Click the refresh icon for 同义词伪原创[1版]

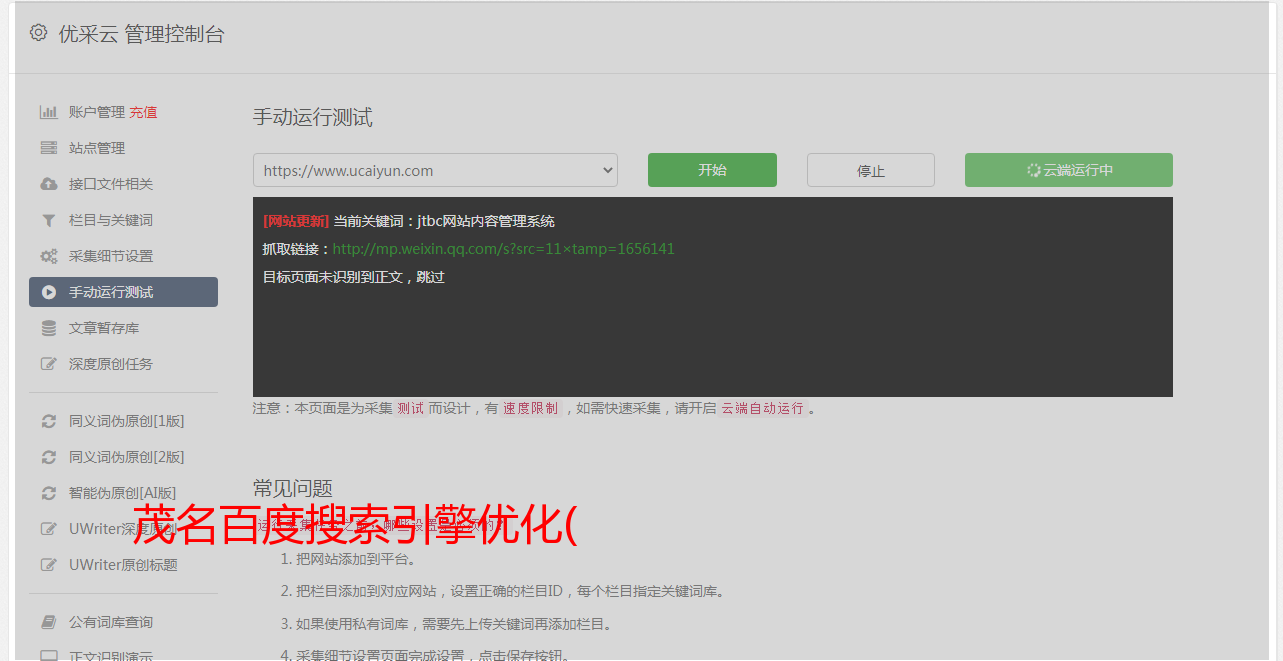48,421
